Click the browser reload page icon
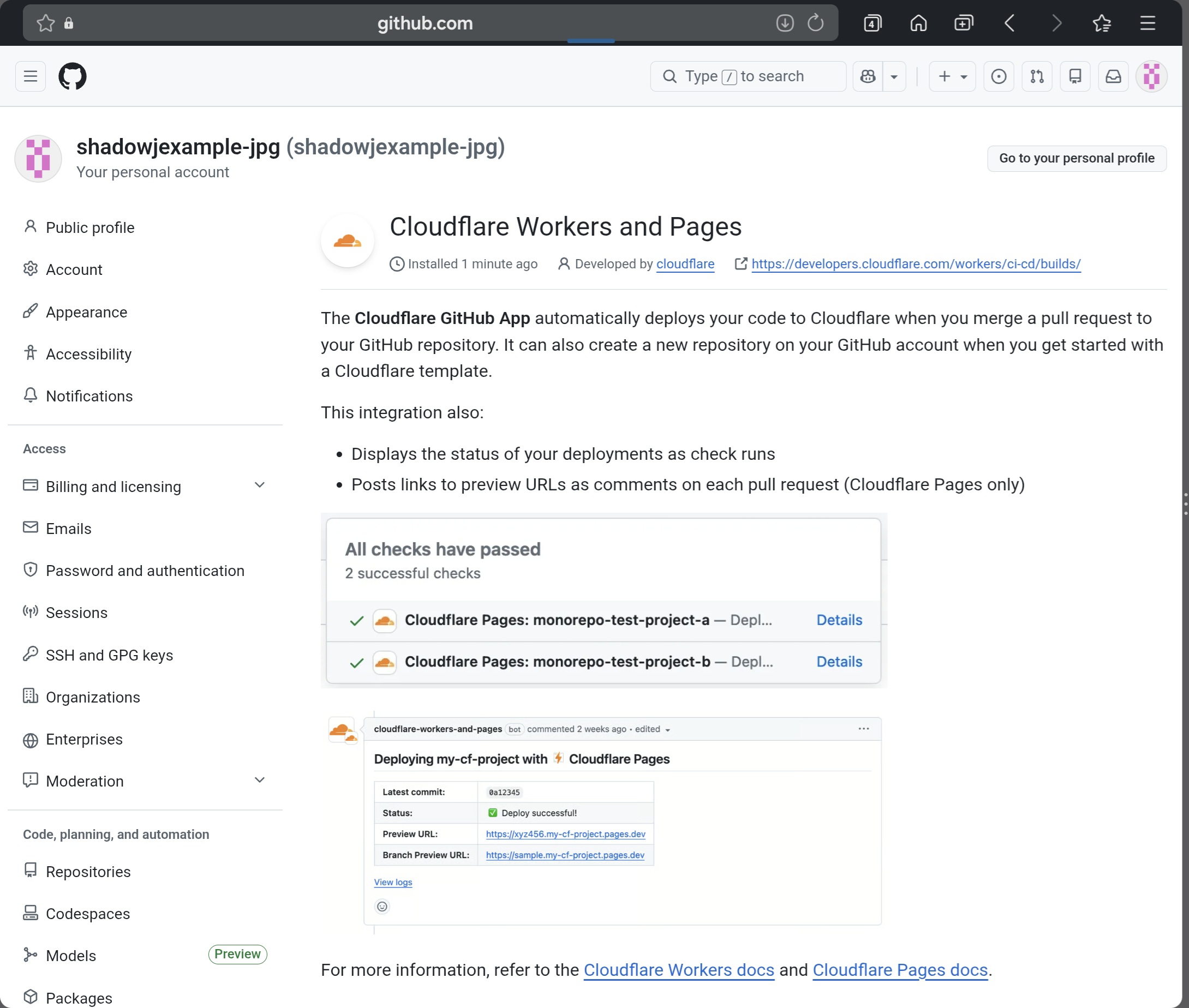The height and width of the screenshot is (1008, 1189). pos(816,23)
